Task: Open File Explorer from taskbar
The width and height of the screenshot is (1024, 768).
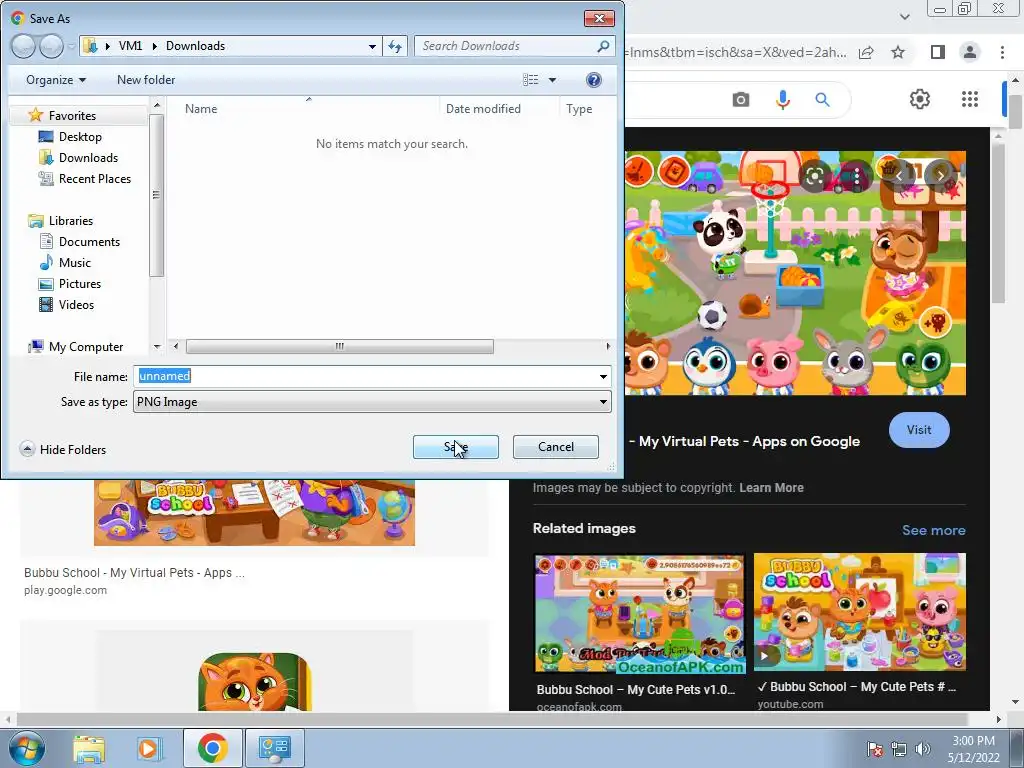Action: pyautogui.click(x=89, y=748)
